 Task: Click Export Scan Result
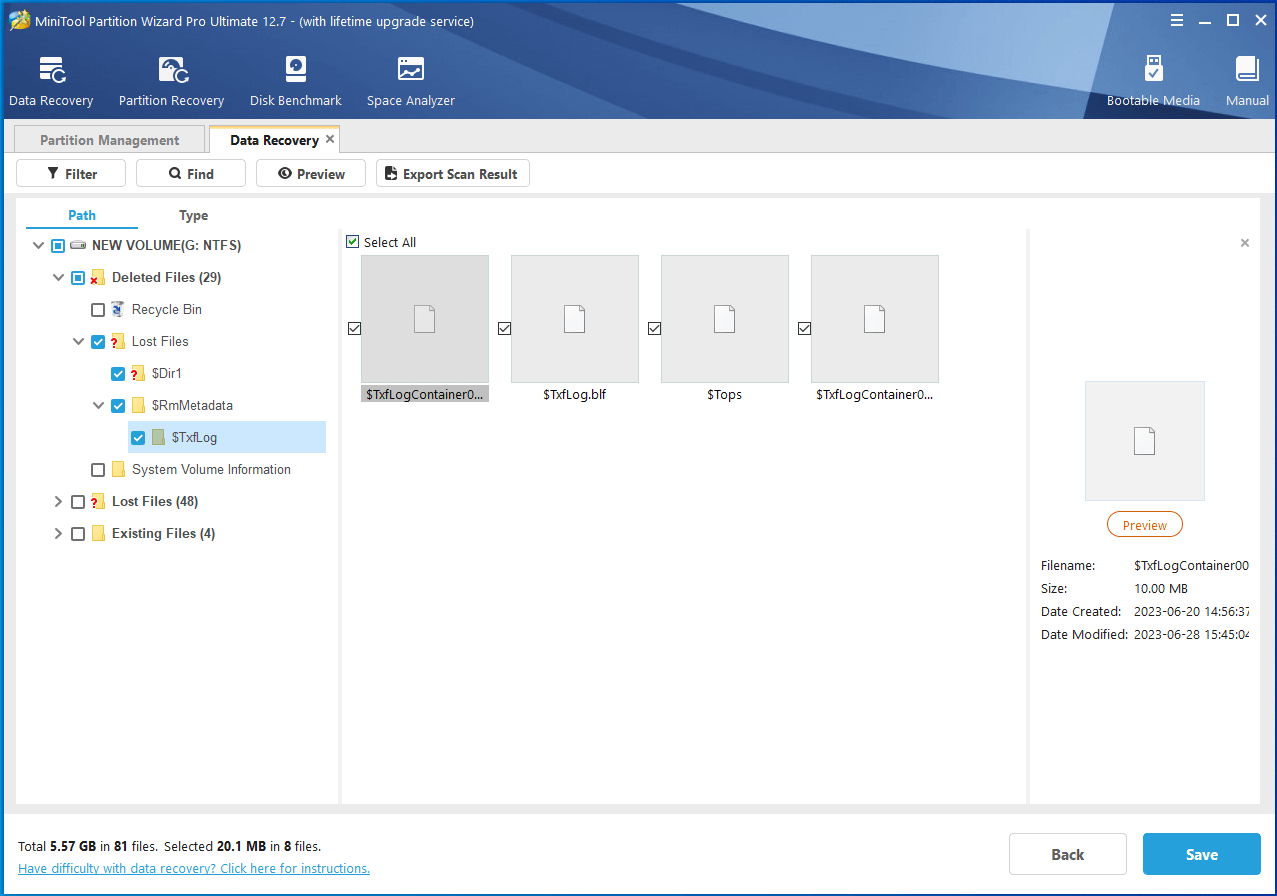[x=453, y=173]
